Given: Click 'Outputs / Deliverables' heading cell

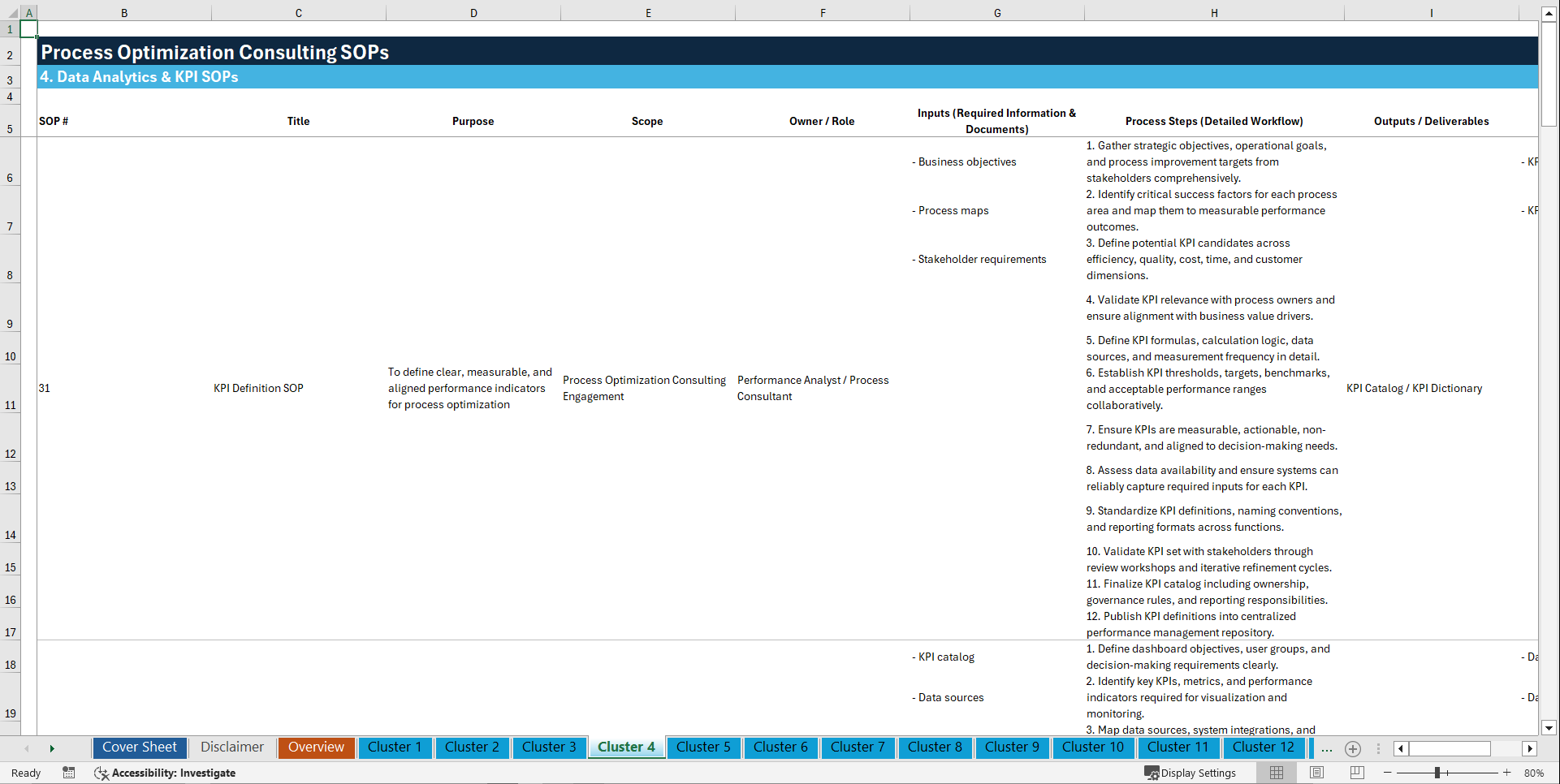Looking at the screenshot, I should (1432, 121).
